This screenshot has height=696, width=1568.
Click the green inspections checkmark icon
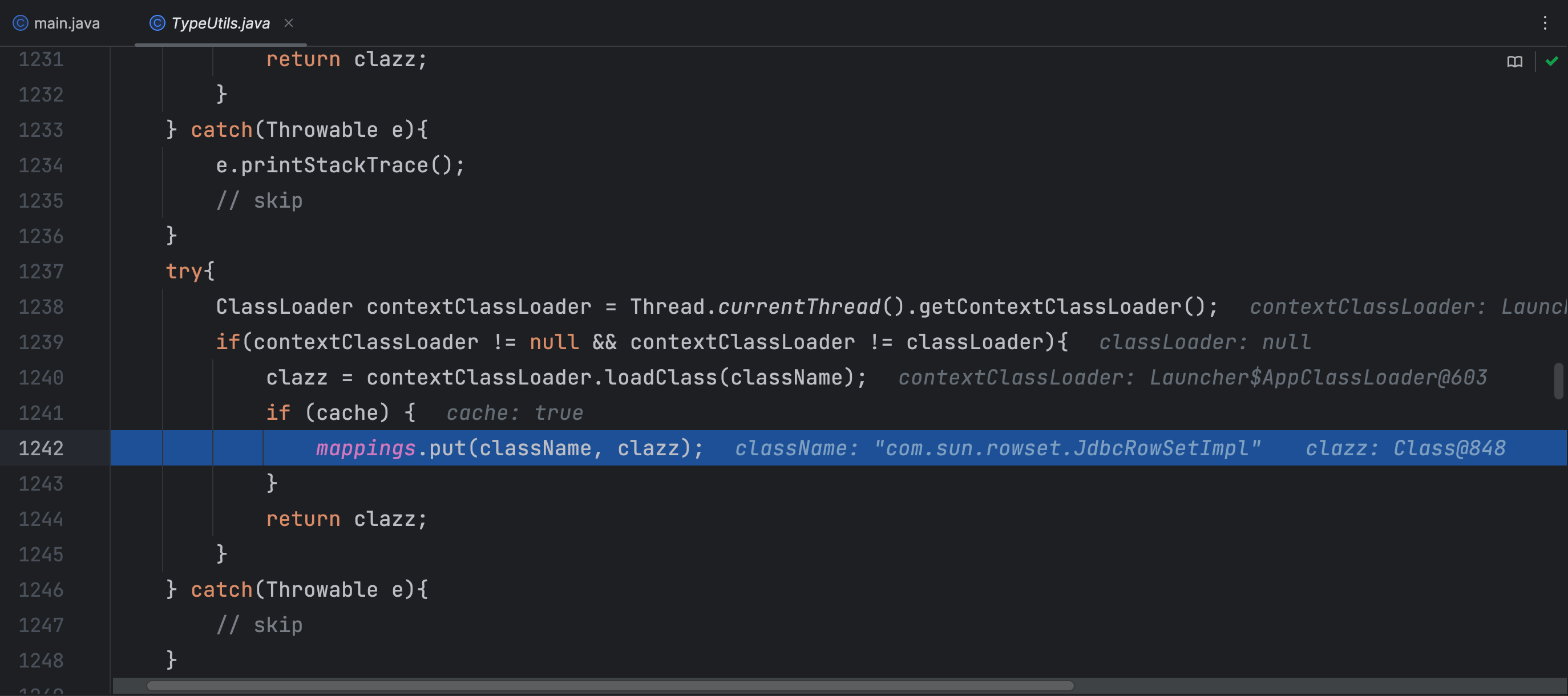pyautogui.click(x=1551, y=61)
